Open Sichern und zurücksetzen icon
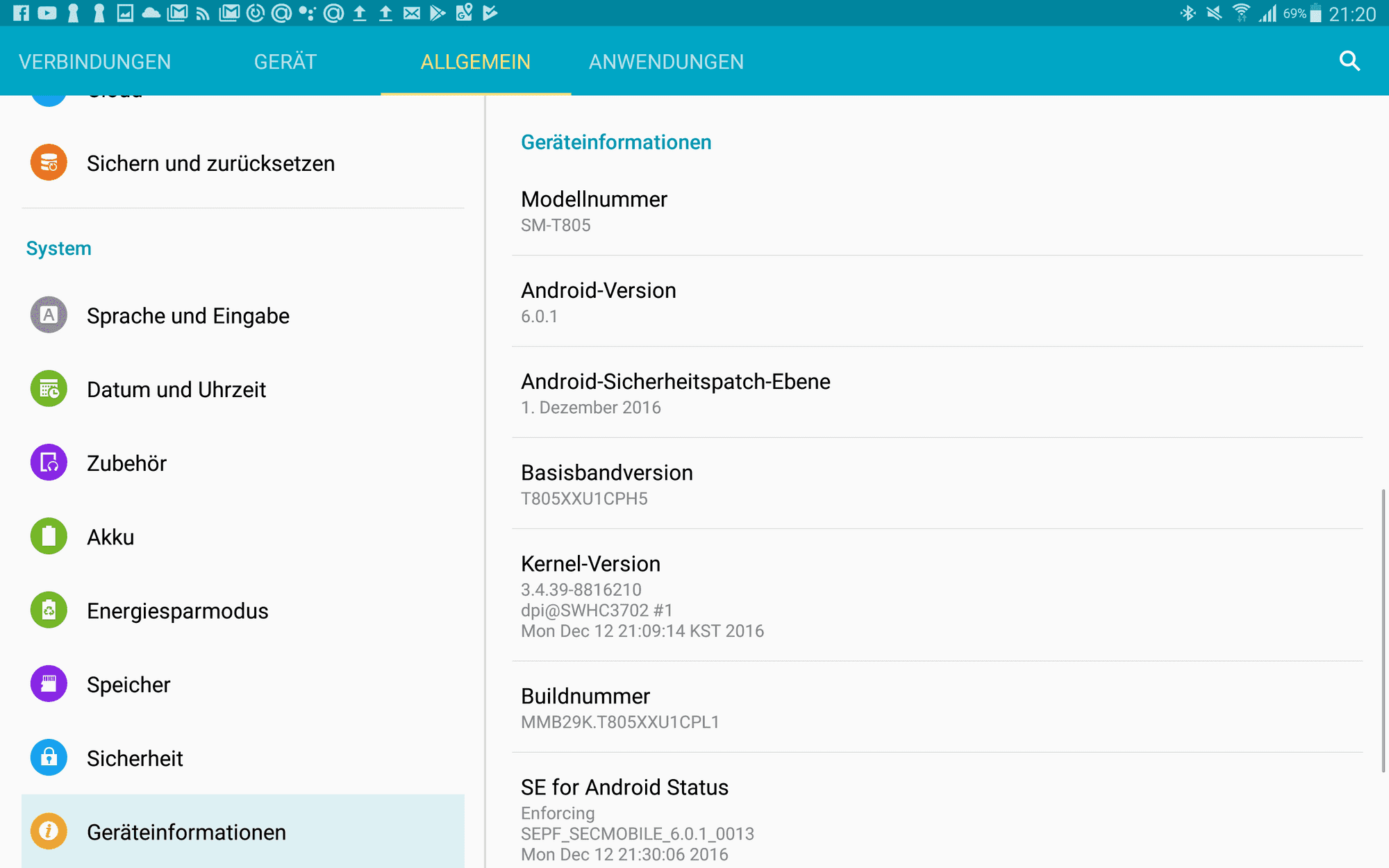Screen dimensions: 1389x868 [x=49, y=162]
